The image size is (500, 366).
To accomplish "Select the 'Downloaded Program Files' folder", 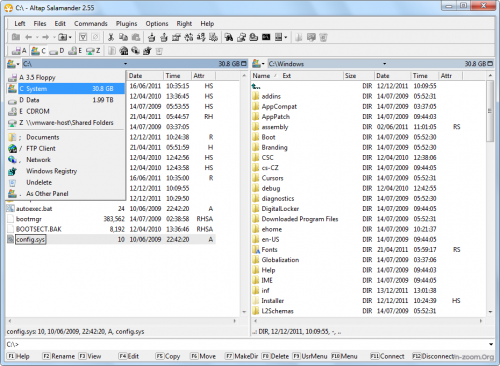I will pos(300,219).
